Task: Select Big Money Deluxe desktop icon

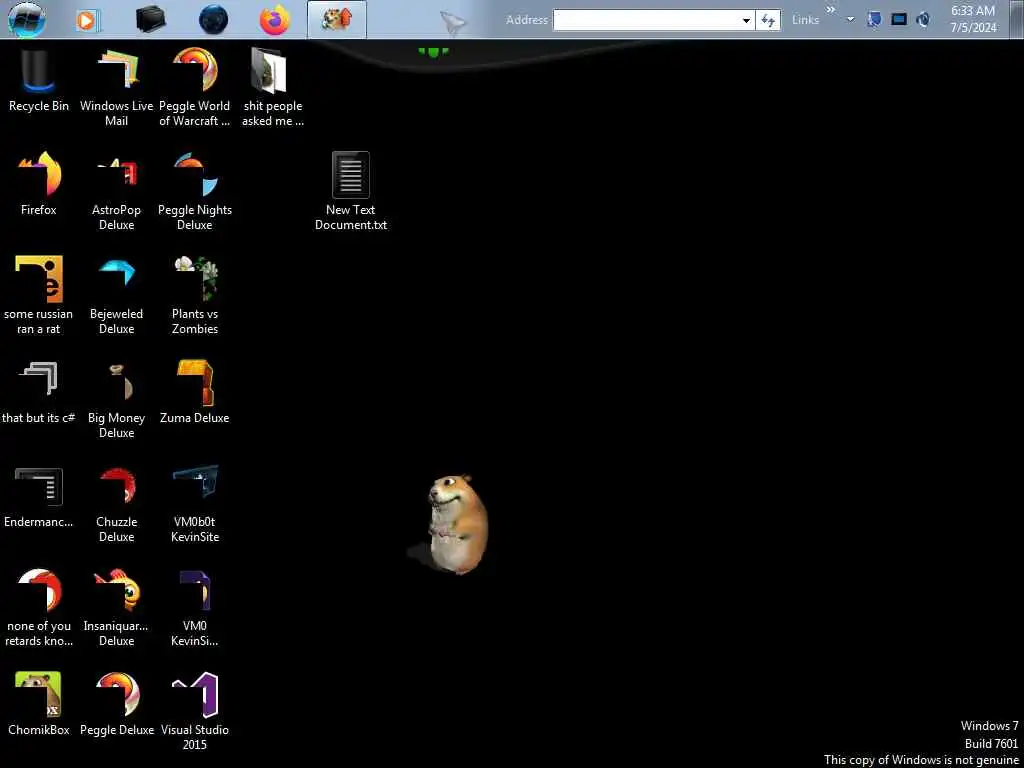Action: (x=117, y=400)
